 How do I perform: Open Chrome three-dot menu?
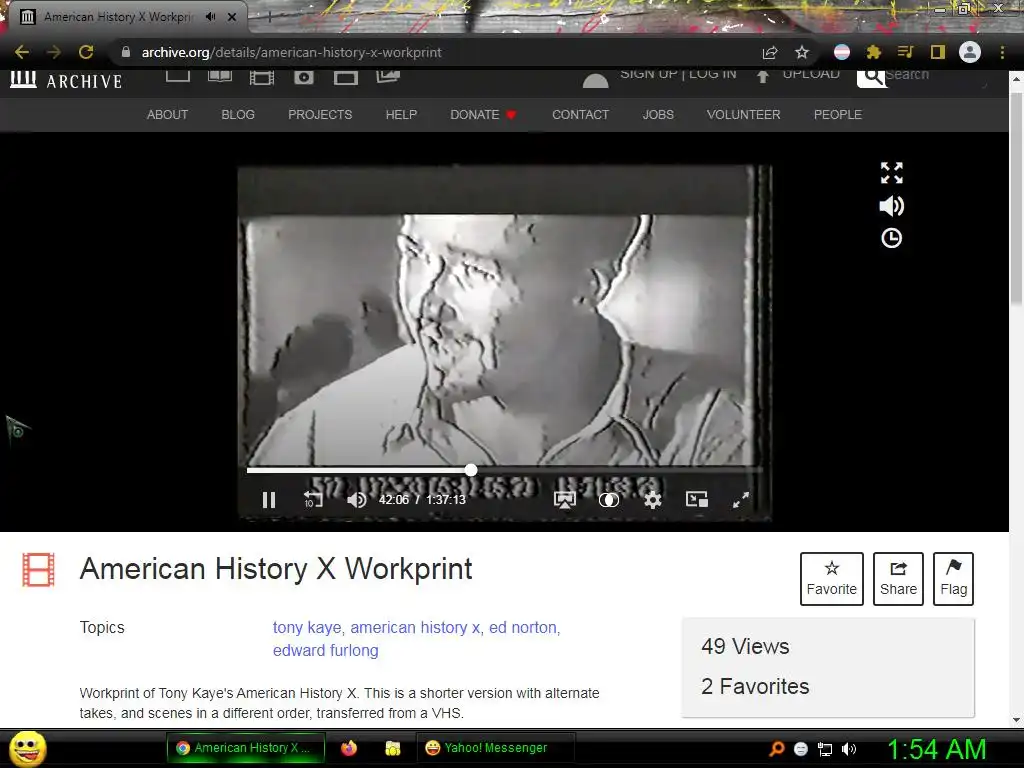(x=1002, y=52)
